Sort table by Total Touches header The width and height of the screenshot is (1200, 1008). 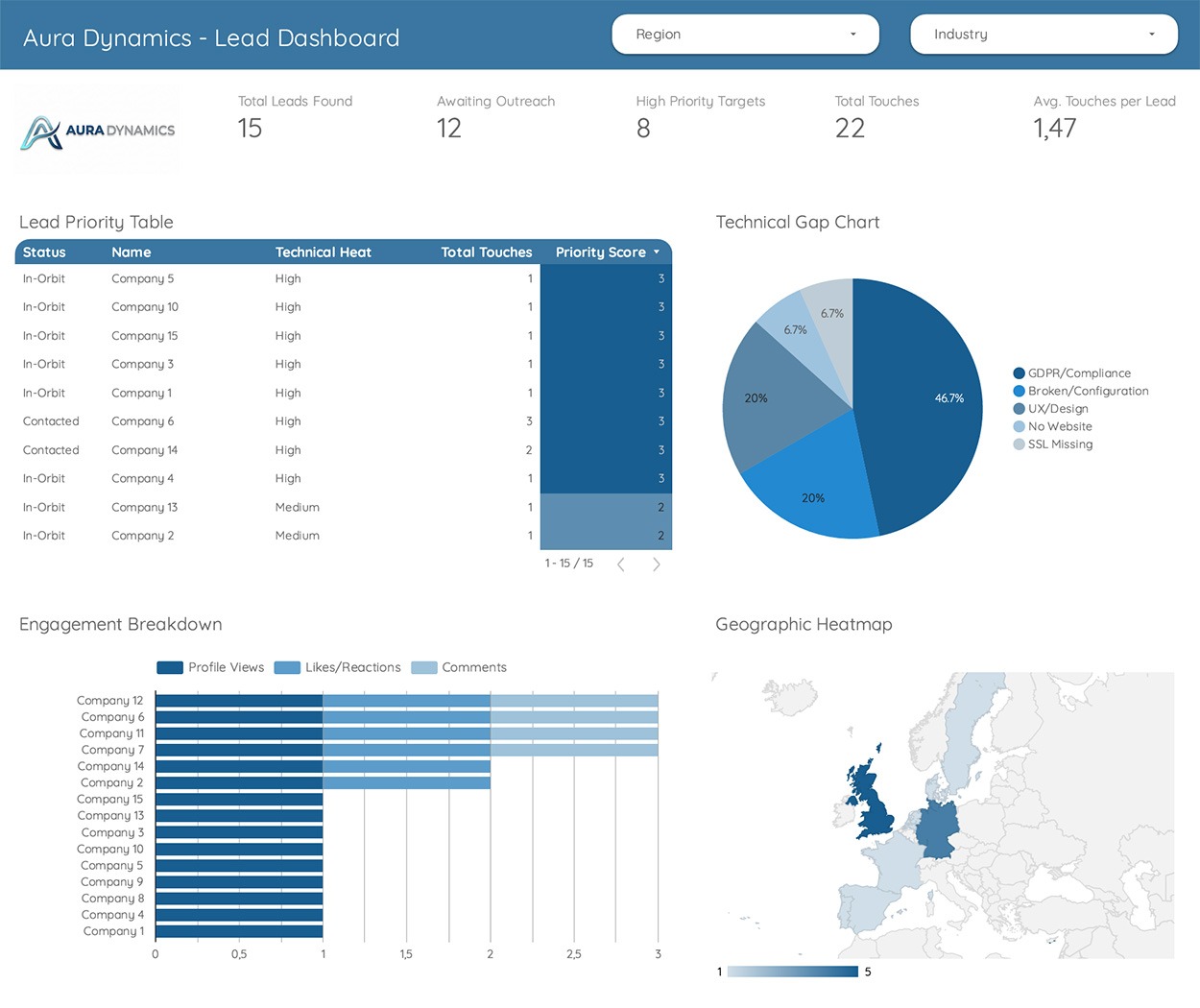tap(486, 252)
